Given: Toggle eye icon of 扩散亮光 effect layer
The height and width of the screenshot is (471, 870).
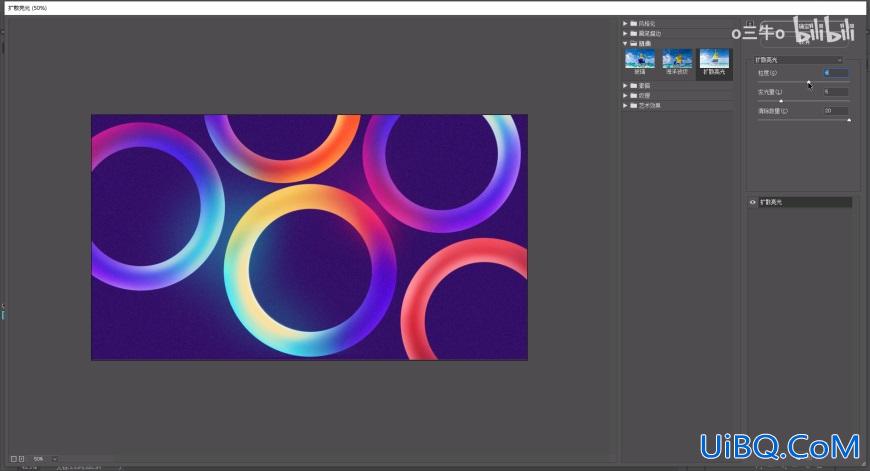Looking at the screenshot, I should (753, 202).
